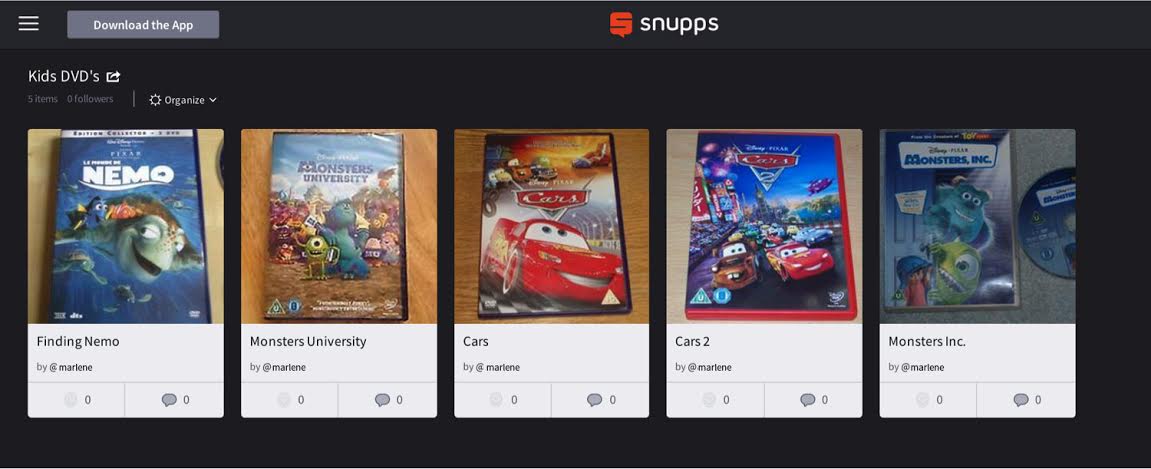Open the Monsters University DVD photo

339,226
